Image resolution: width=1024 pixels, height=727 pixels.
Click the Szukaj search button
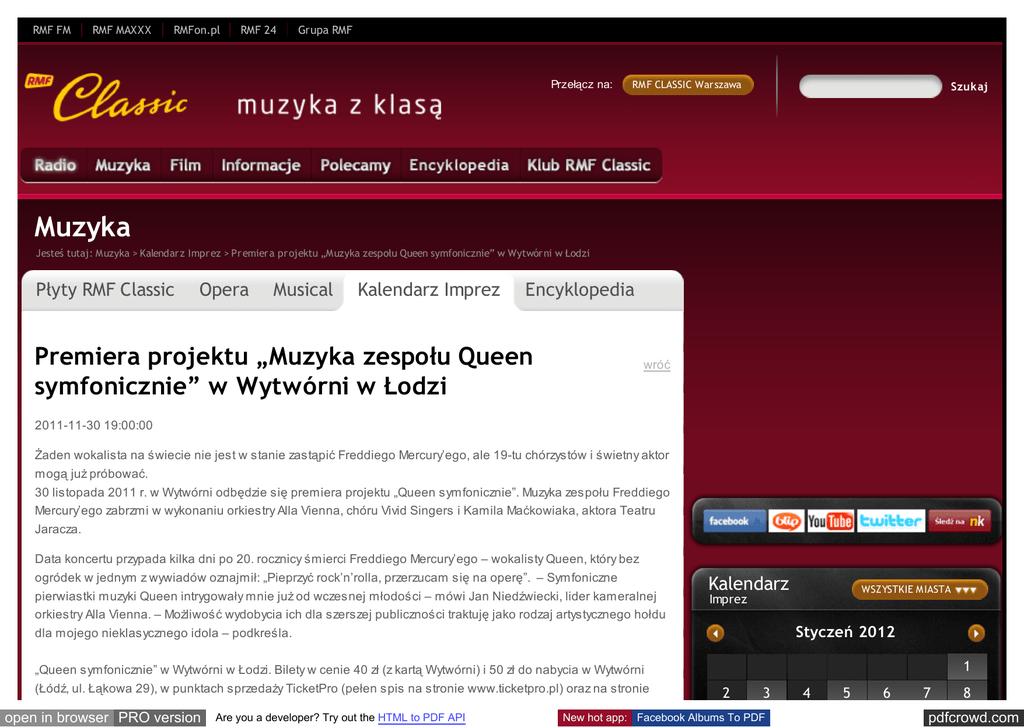pos(969,87)
